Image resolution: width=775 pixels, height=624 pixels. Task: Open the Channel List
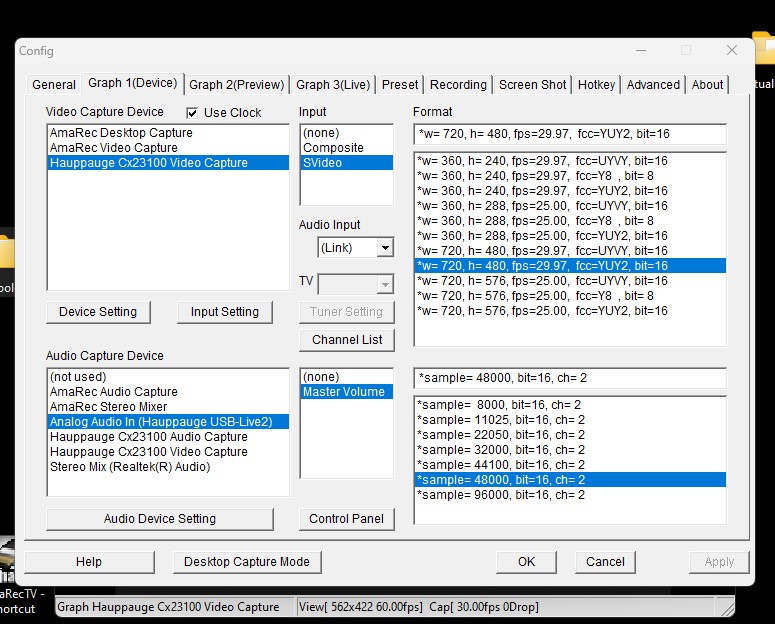pos(347,340)
